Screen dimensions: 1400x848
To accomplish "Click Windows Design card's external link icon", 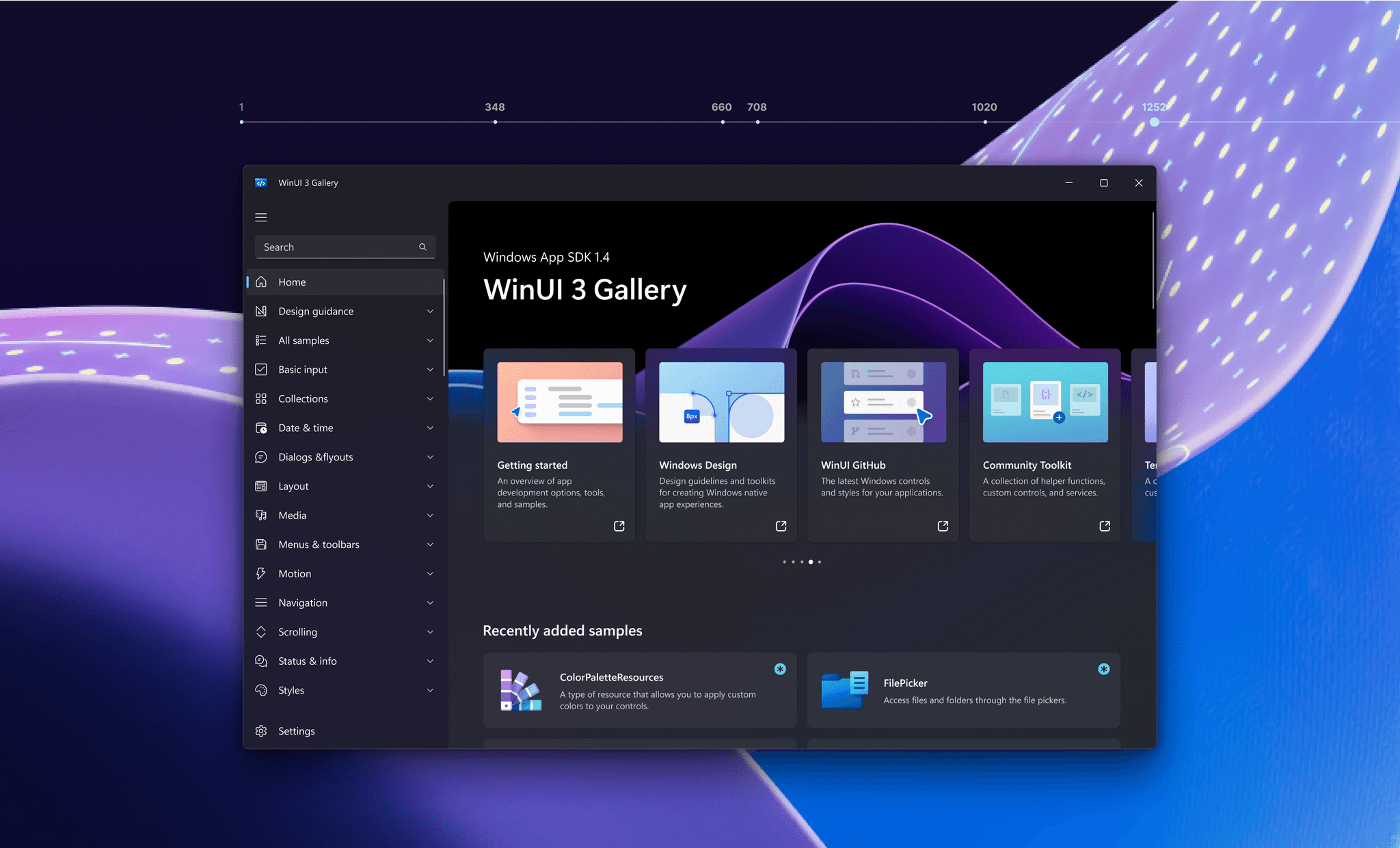I will [781, 526].
